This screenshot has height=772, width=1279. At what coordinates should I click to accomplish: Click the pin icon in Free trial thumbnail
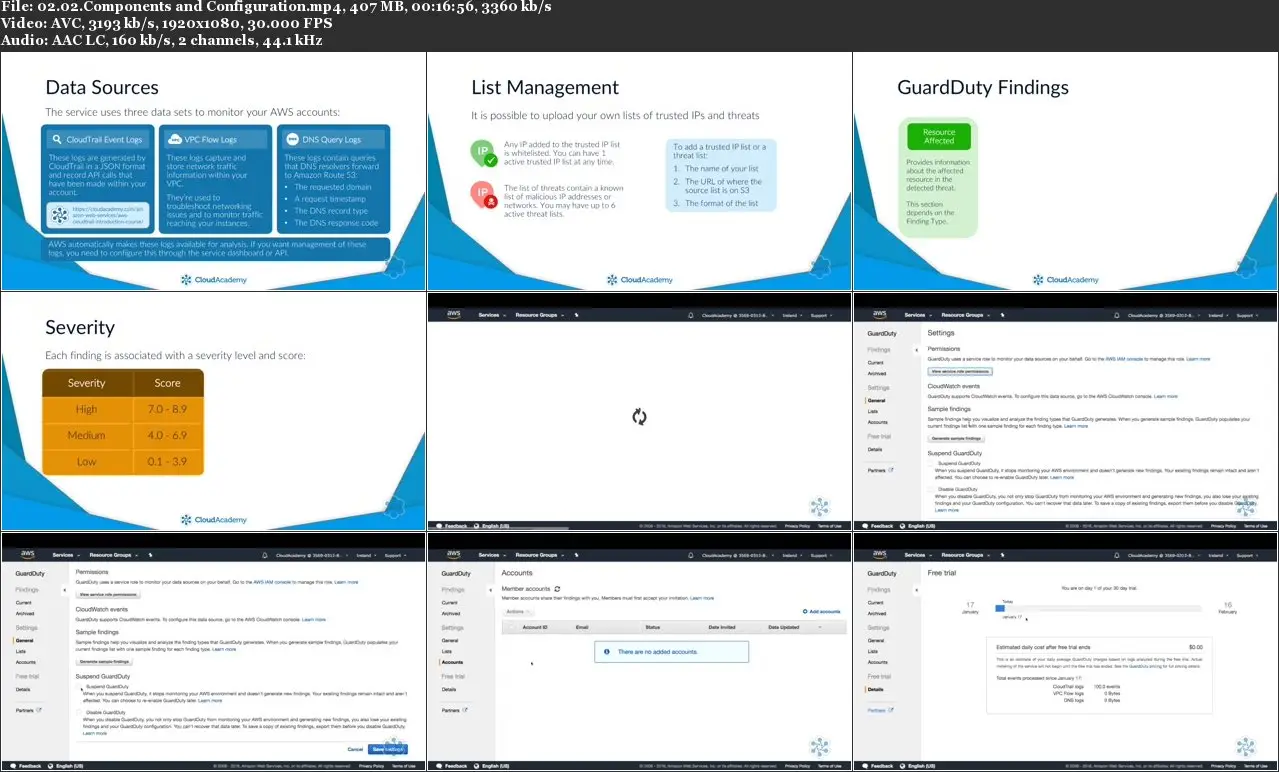pos(1002,555)
